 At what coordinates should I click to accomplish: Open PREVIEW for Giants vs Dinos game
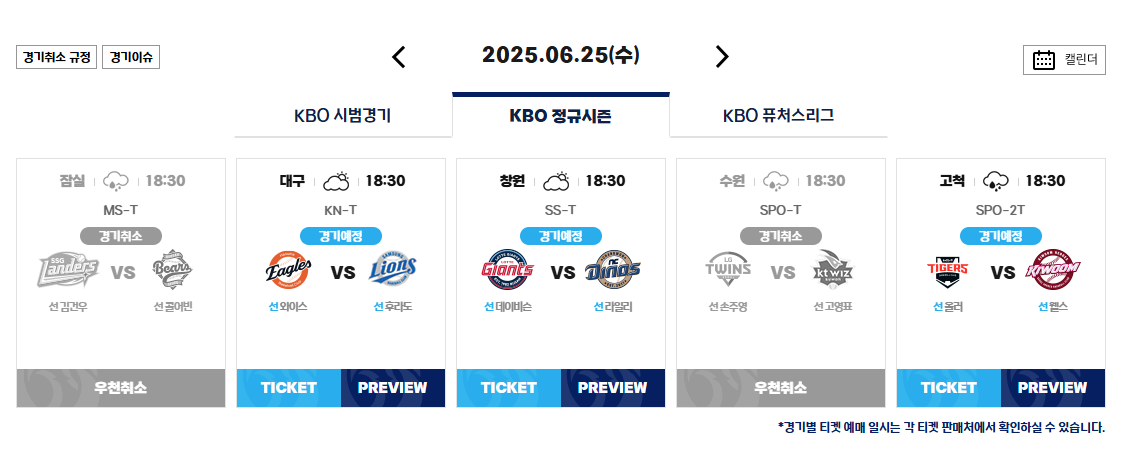(x=613, y=388)
